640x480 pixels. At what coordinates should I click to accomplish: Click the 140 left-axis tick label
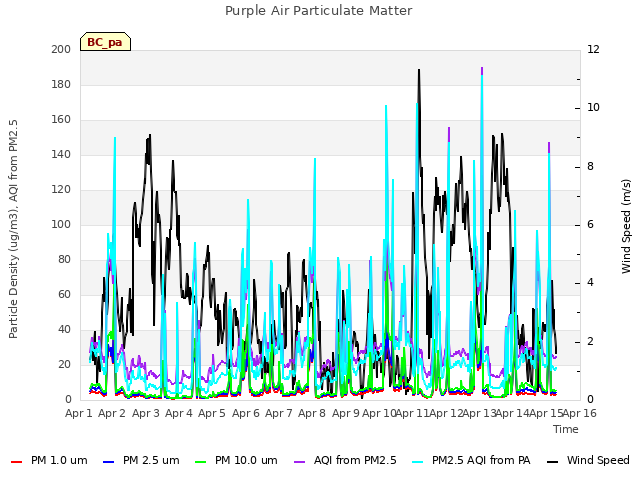[x=61, y=155]
